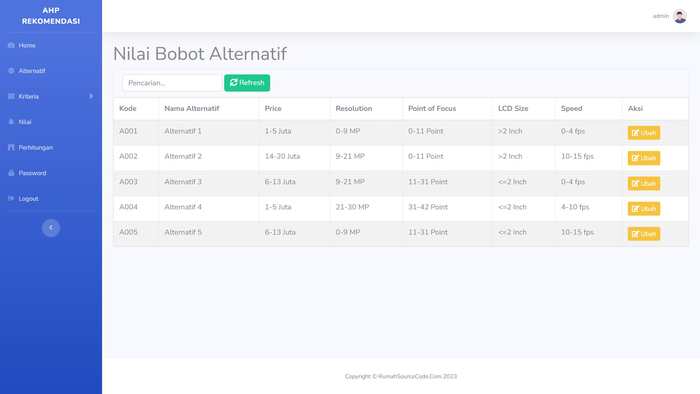The image size is (700, 394).
Task: Click Ubah for Alternatif 2
Action: (x=644, y=158)
